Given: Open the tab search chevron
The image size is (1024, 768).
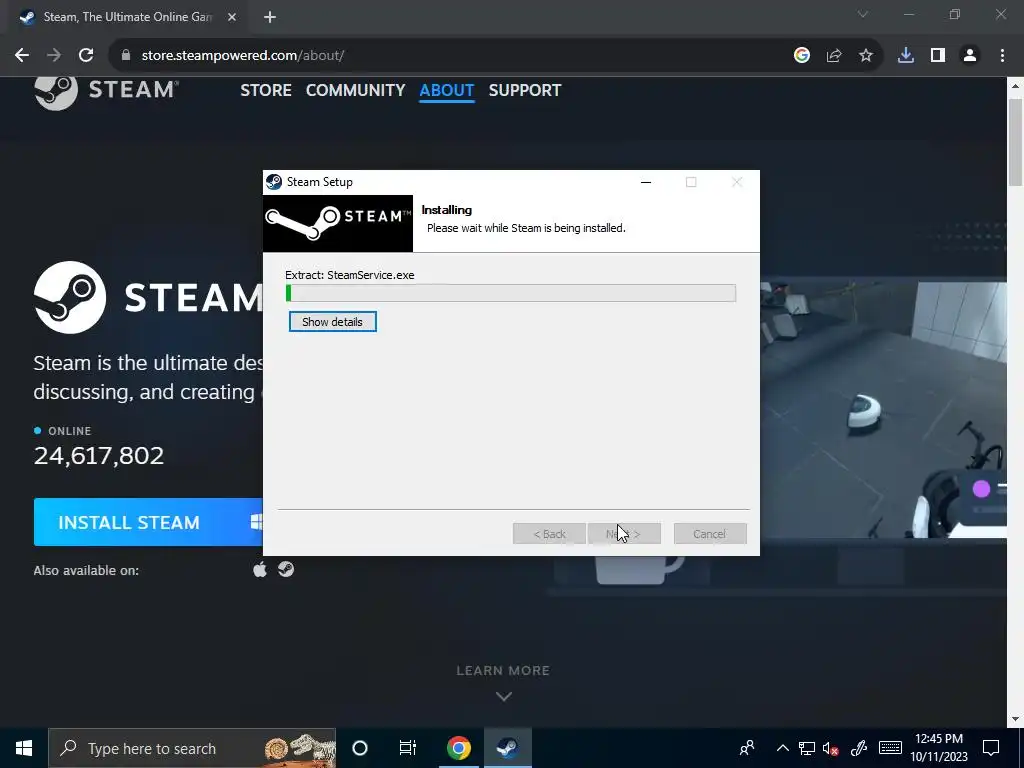Looking at the screenshot, I should 863,14.
